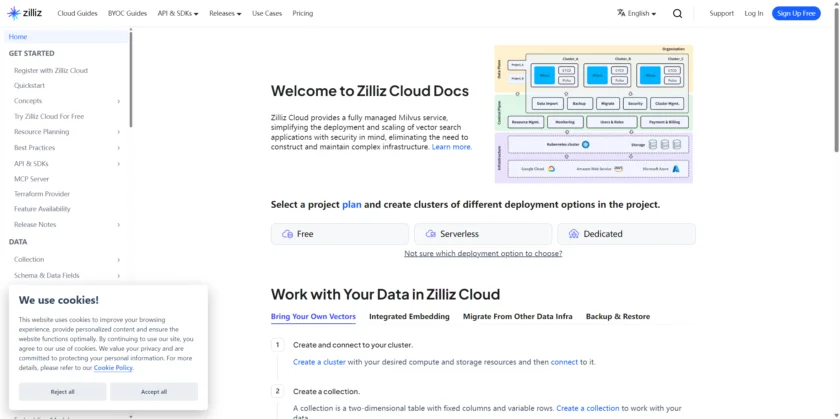Click the Learn more link
The height and width of the screenshot is (419, 840).
452,147
